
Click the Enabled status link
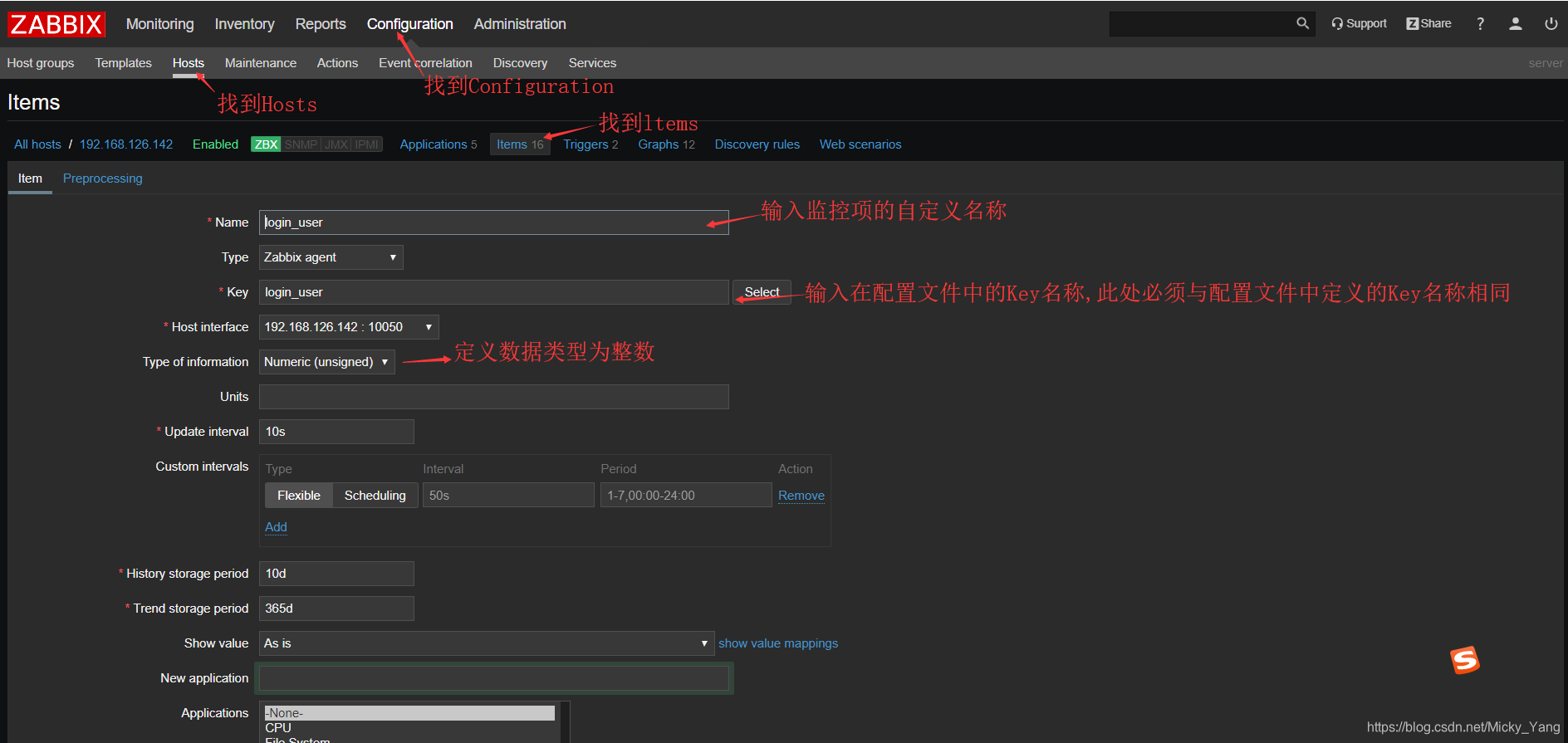215,144
